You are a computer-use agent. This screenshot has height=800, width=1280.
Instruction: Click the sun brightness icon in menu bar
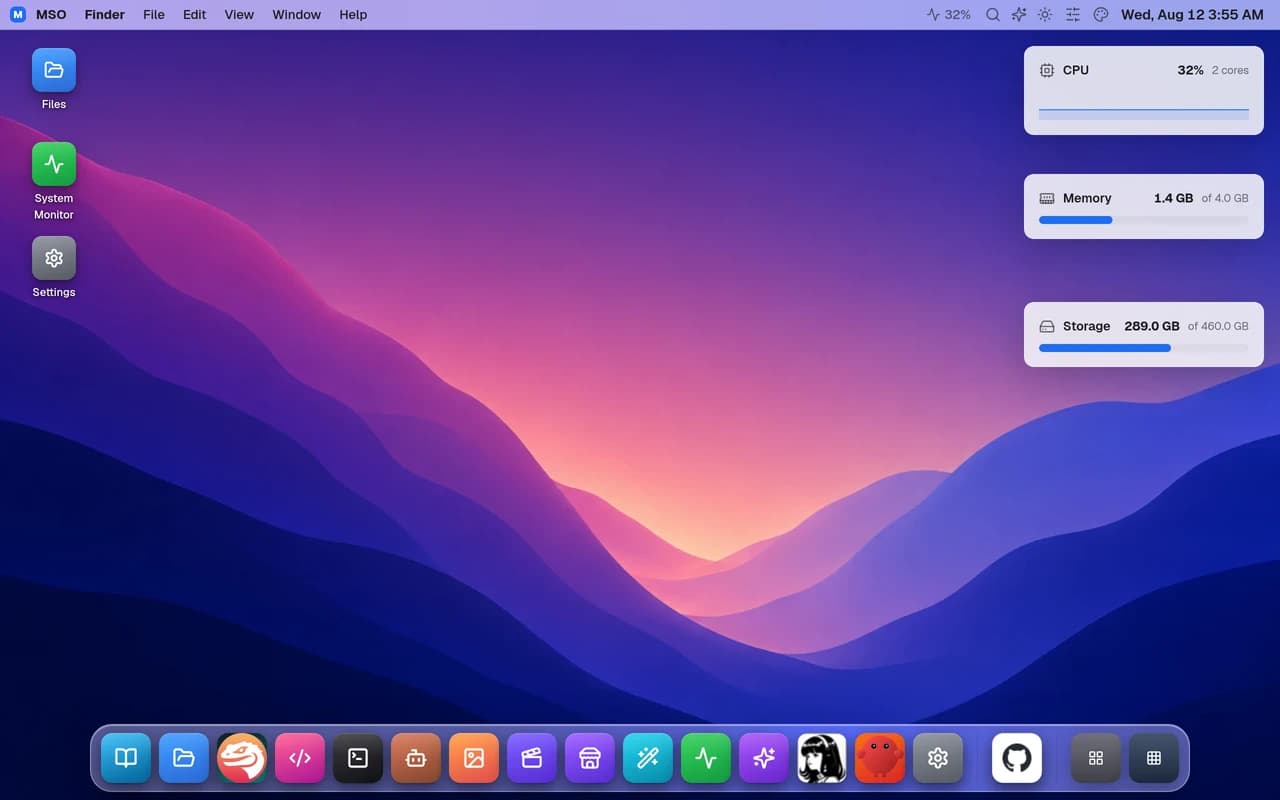[x=1045, y=15]
